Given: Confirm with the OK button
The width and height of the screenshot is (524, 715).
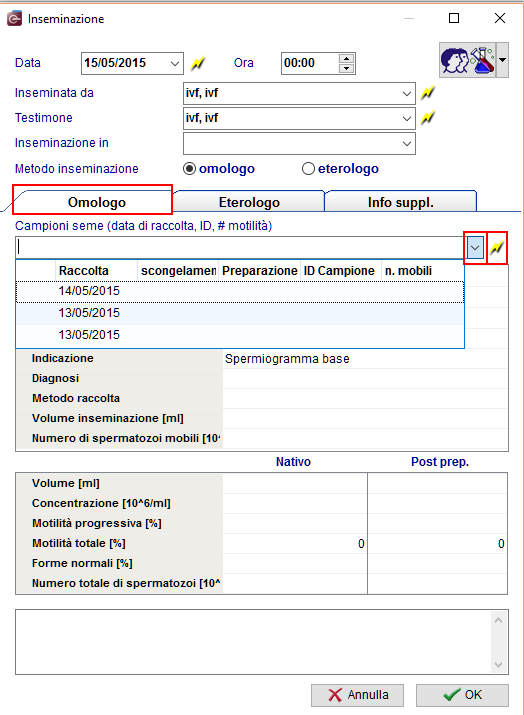Looking at the screenshot, I should [x=462, y=694].
